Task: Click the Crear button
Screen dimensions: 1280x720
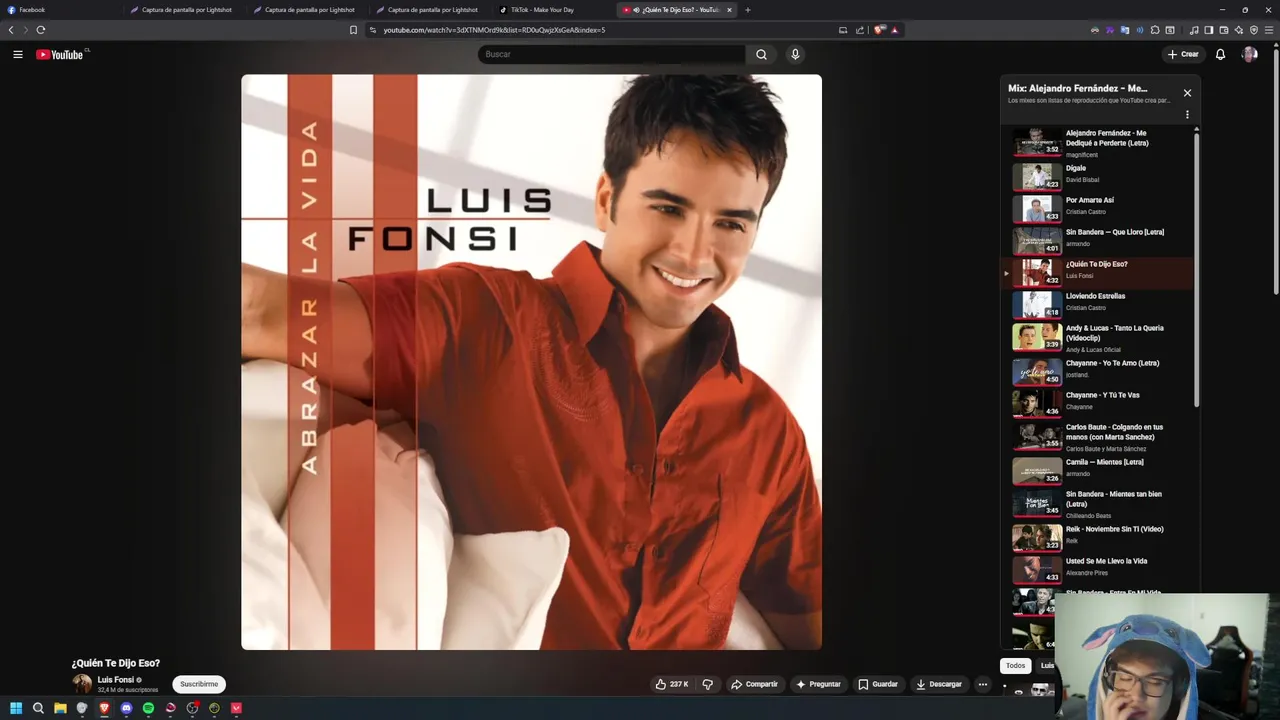Action: (x=1183, y=54)
